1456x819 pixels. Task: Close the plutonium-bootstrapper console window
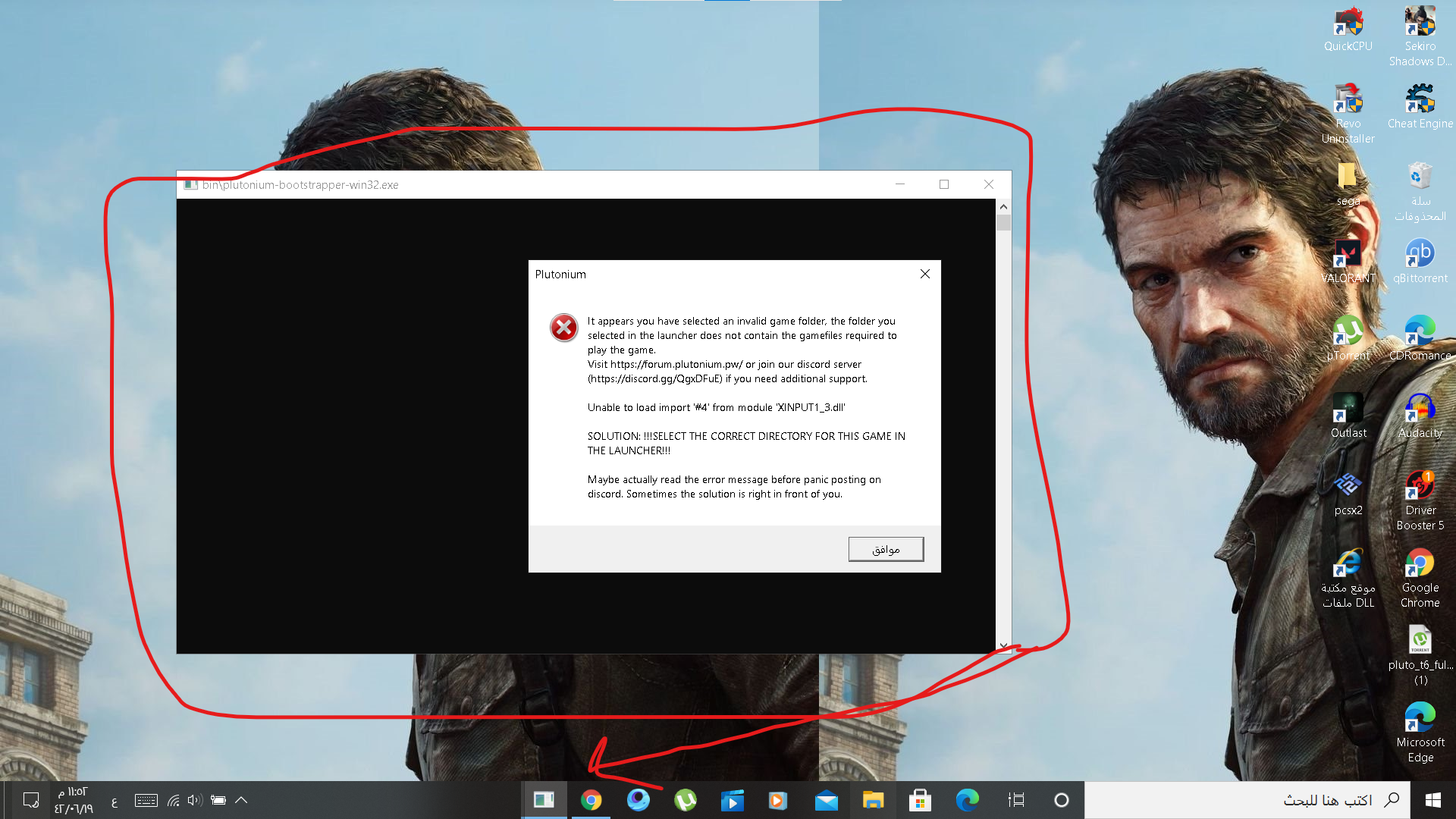(x=988, y=184)
